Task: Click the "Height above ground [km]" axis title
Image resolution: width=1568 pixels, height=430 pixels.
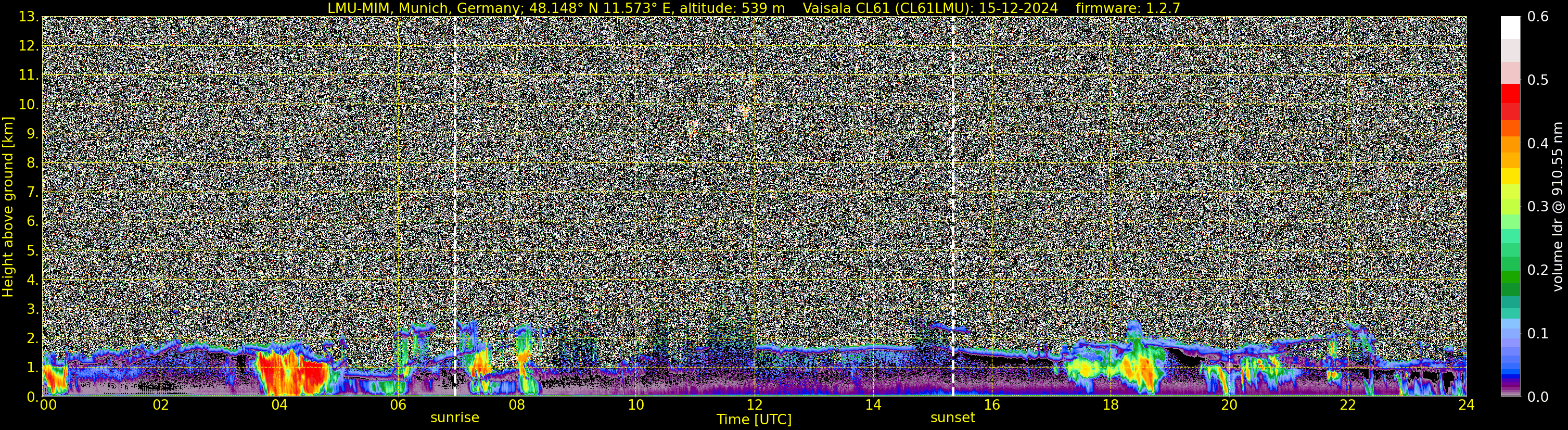Action: 8,207
